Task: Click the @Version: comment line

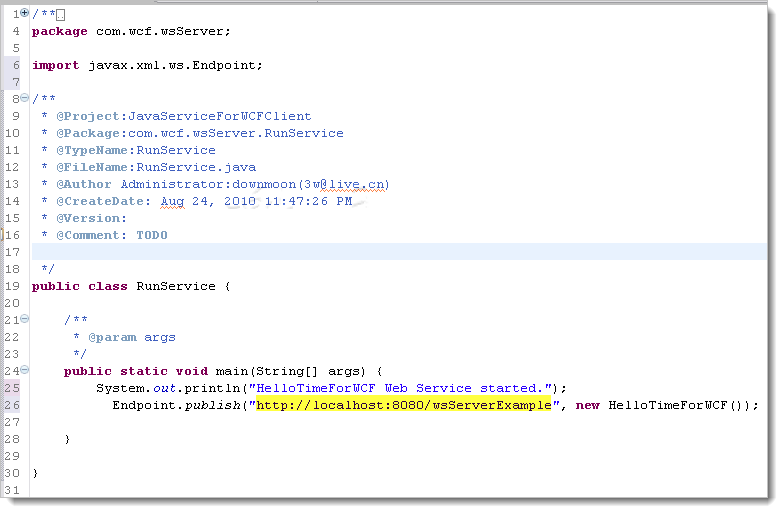Action: 91,218
